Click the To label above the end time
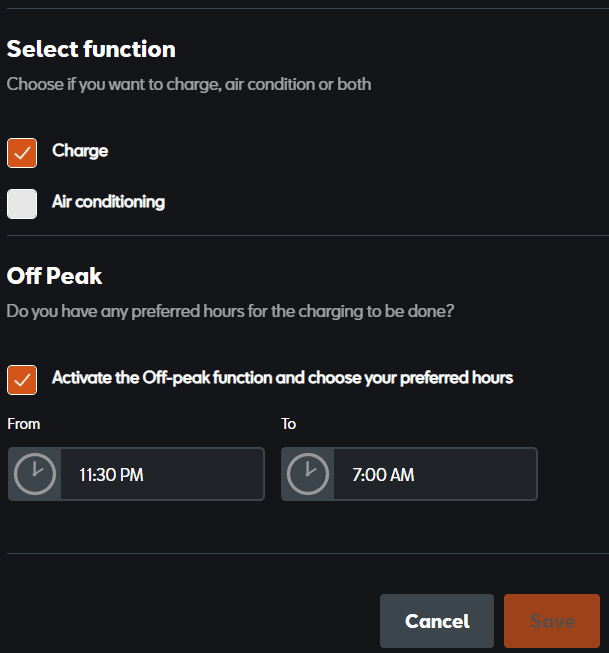Screen dimensions: 609x653 coord(289,424)
